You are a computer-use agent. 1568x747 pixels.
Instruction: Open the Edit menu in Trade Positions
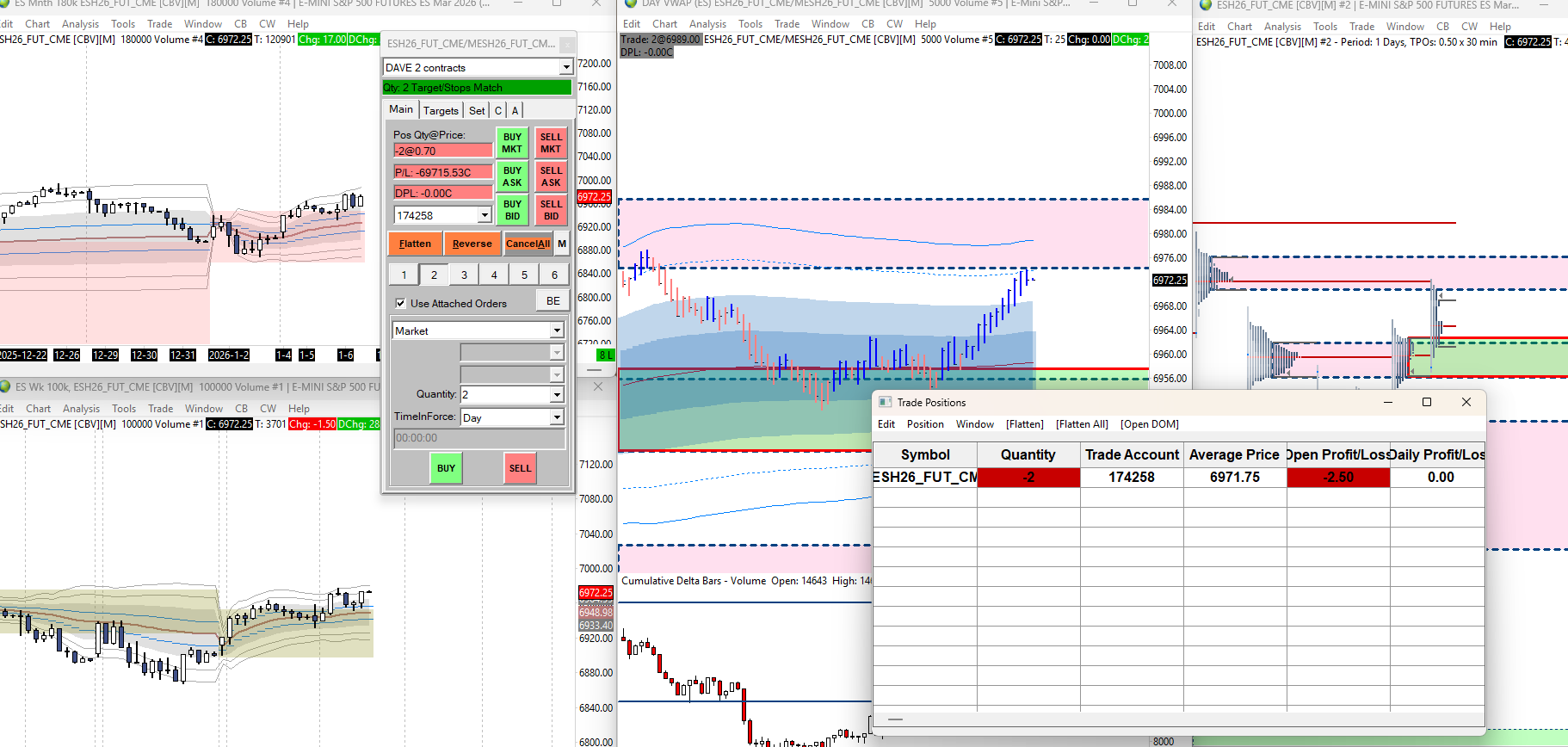point(886,424)
